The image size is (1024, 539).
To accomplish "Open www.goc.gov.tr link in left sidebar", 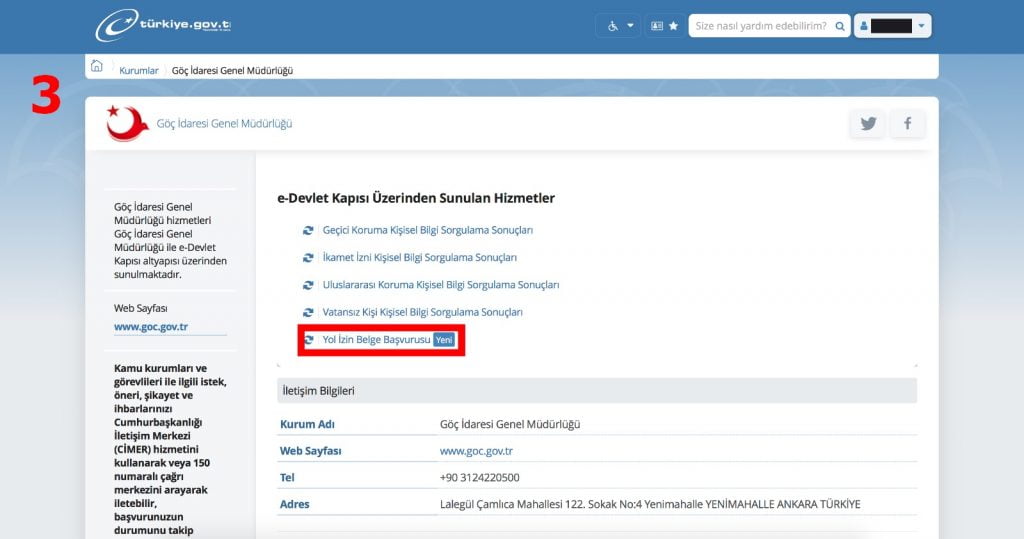I will coord(151,327).
